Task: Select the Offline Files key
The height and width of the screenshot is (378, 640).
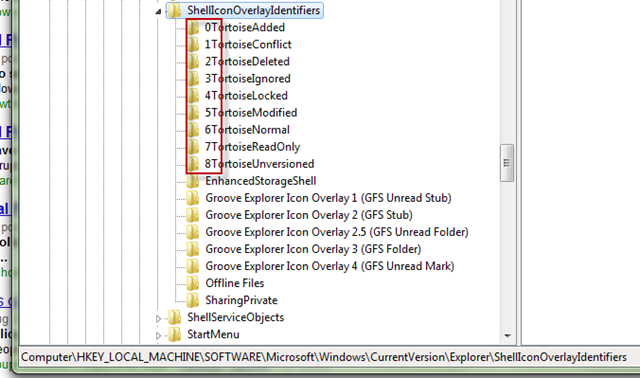Action: point(235,284)
